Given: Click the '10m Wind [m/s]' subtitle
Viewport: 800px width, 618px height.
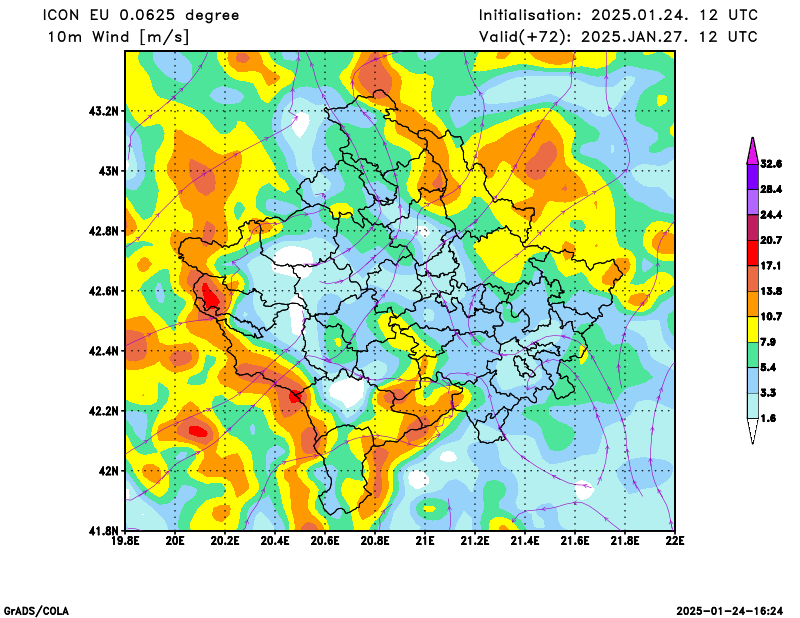Looking at the screenshot, I should pyautogui.click(x=118, y=37).
